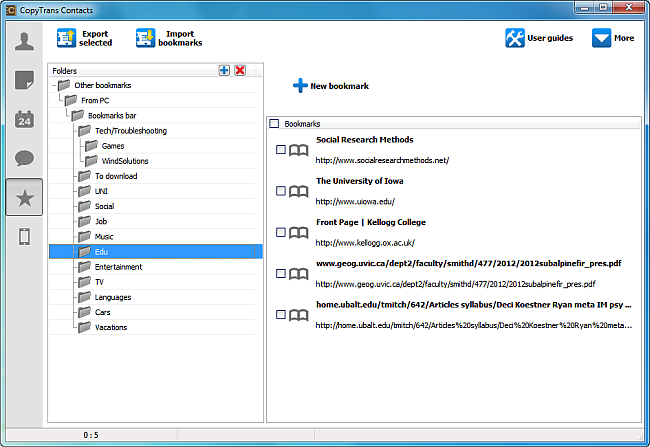Click the folder icon beside Cars
Screen dimensions: 650x447
[84, 312]
